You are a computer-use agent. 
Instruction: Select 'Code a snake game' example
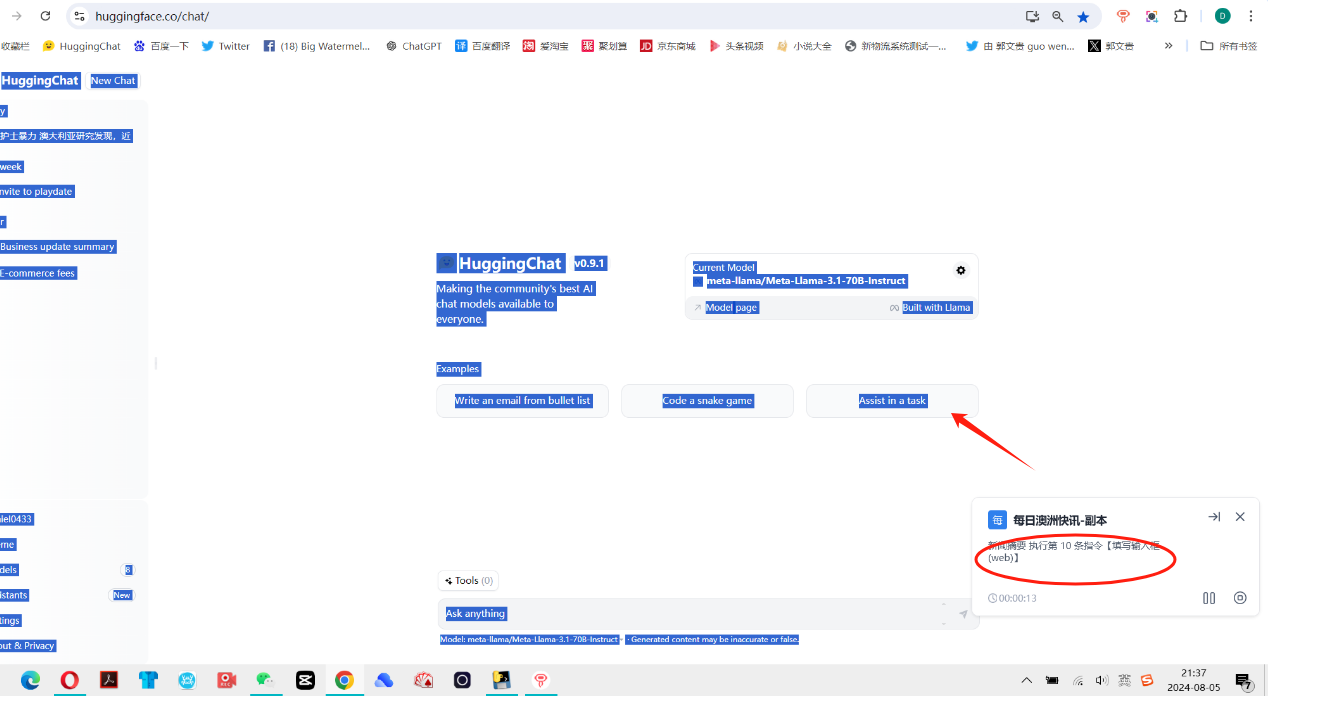pyautogui.click(x=707, y=401)
